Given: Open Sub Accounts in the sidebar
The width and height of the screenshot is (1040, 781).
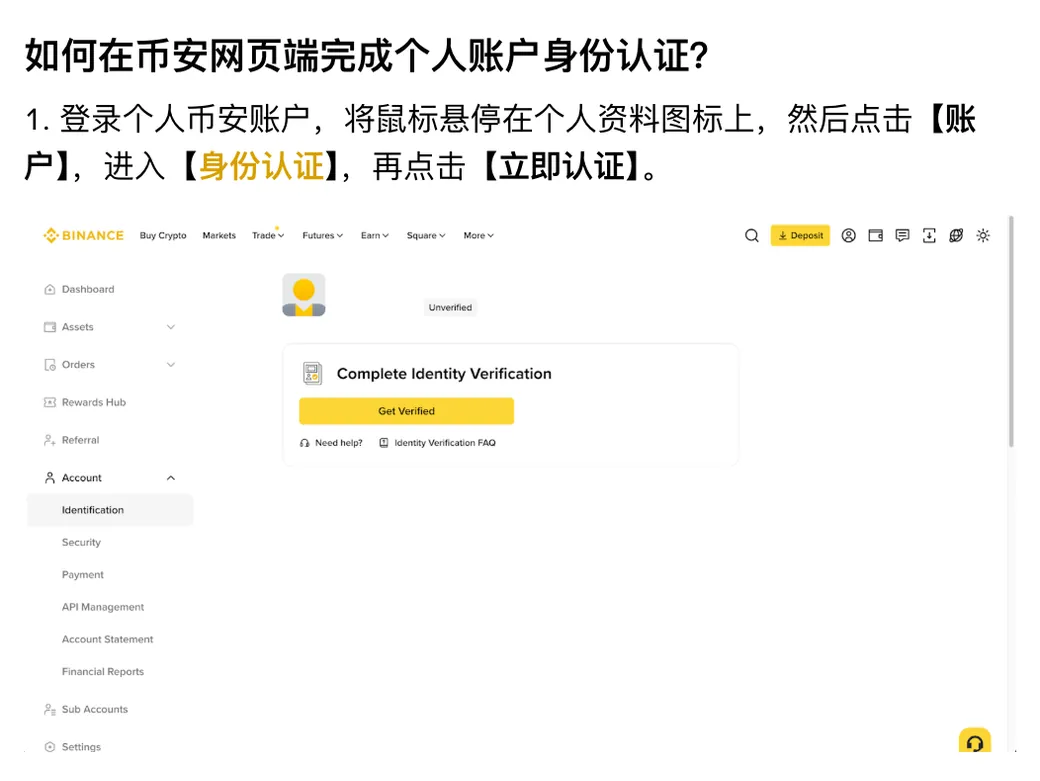Looking at the screenshot, I should [95, 709].
